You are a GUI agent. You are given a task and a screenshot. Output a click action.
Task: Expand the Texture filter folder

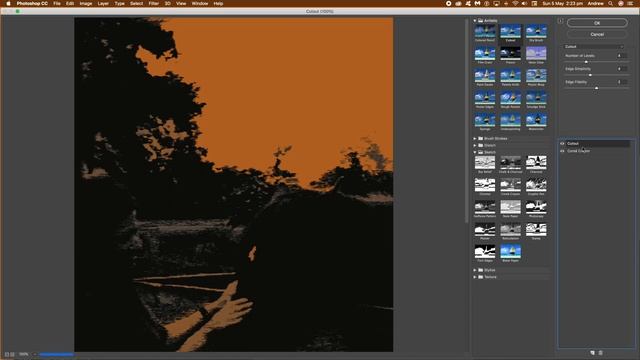(475, 277)
